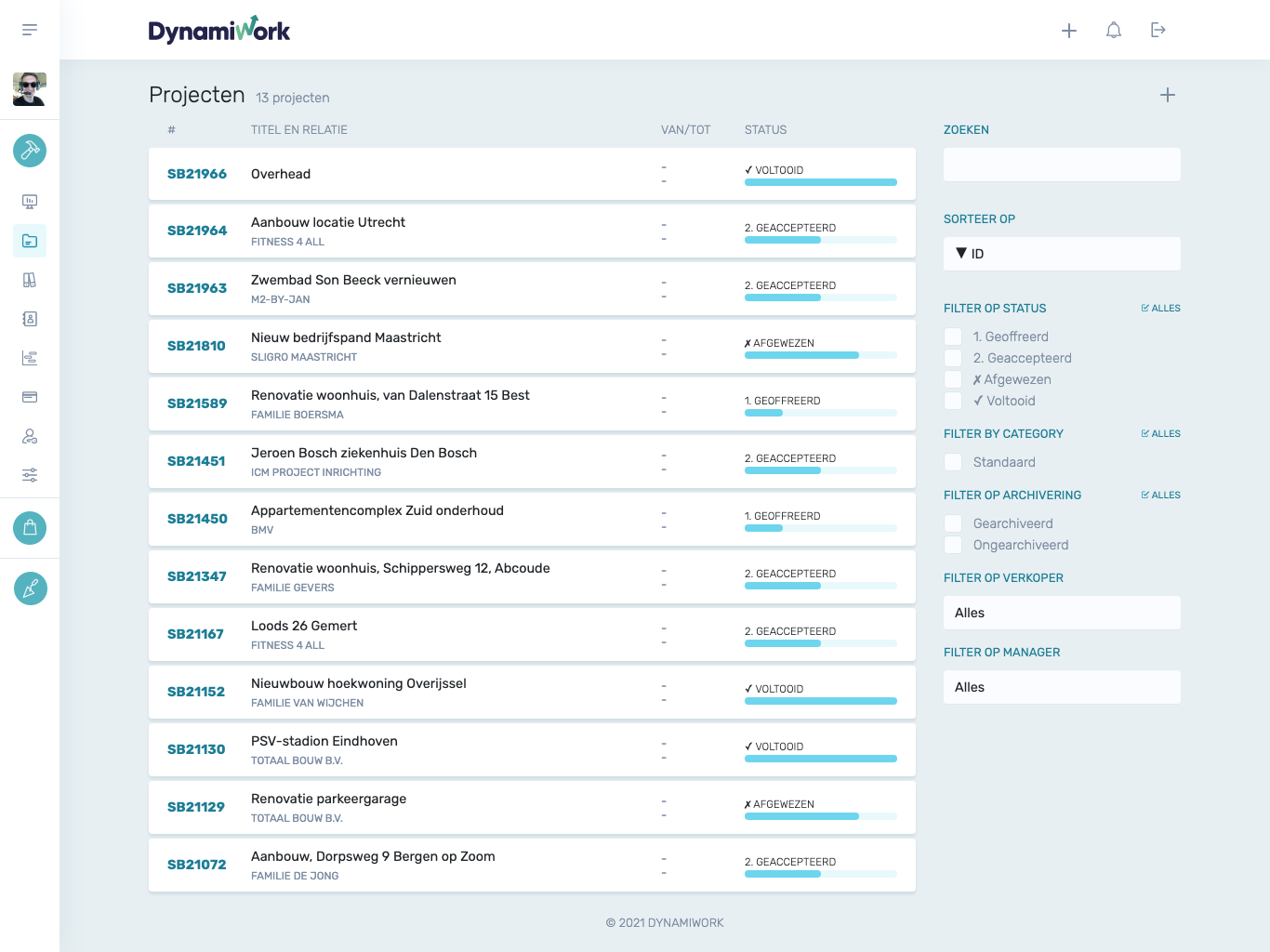Viewport: 1270px width, 952px height.
Task: Open project SB21072
Action: (532, 866)
